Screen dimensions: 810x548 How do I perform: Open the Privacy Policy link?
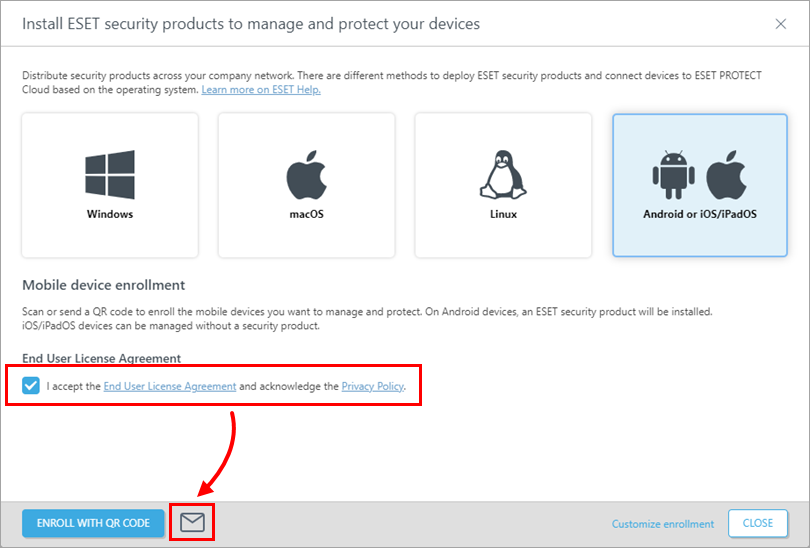(373, 386)
